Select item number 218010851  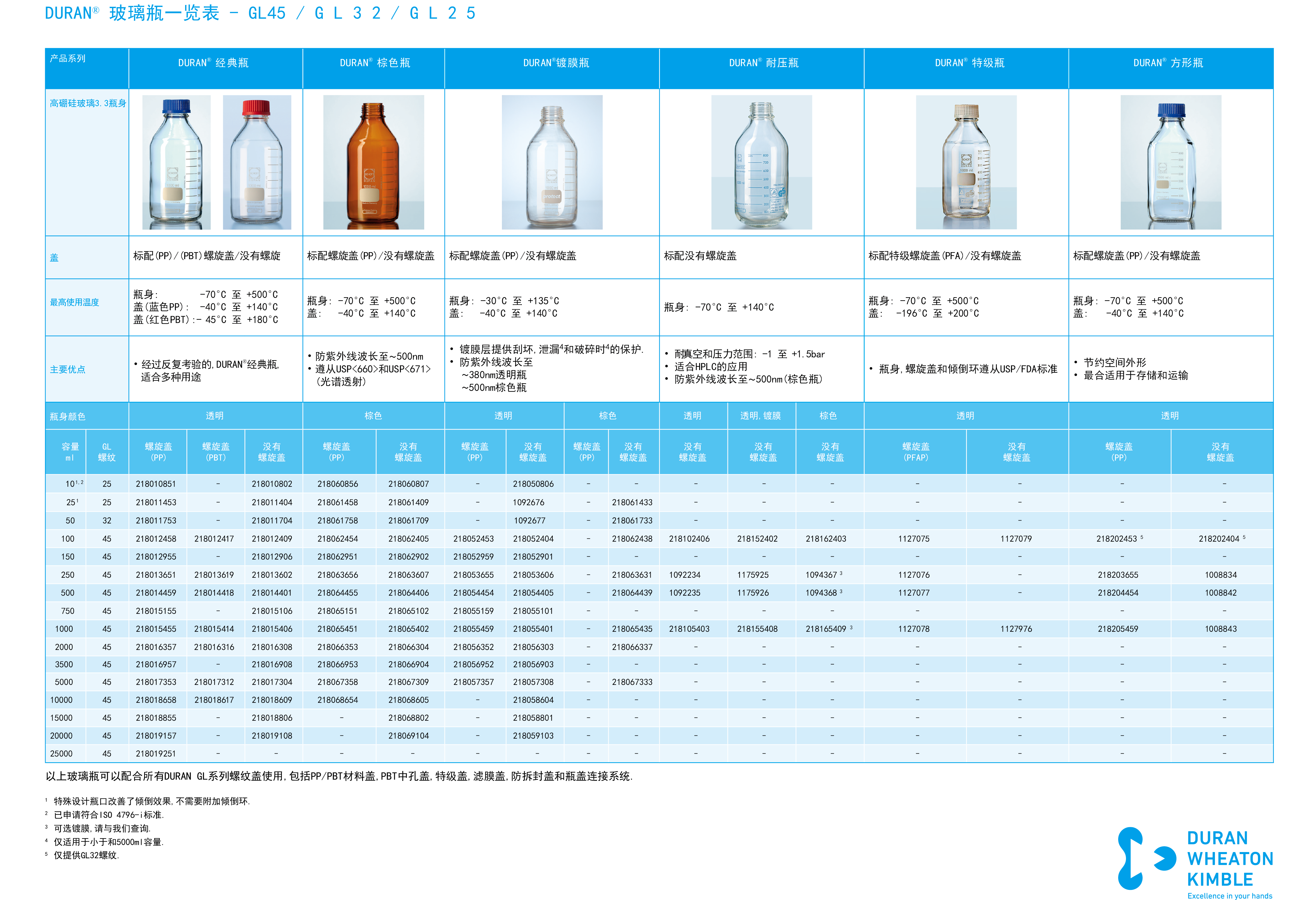pyautogui.click(x=156, y=484)
